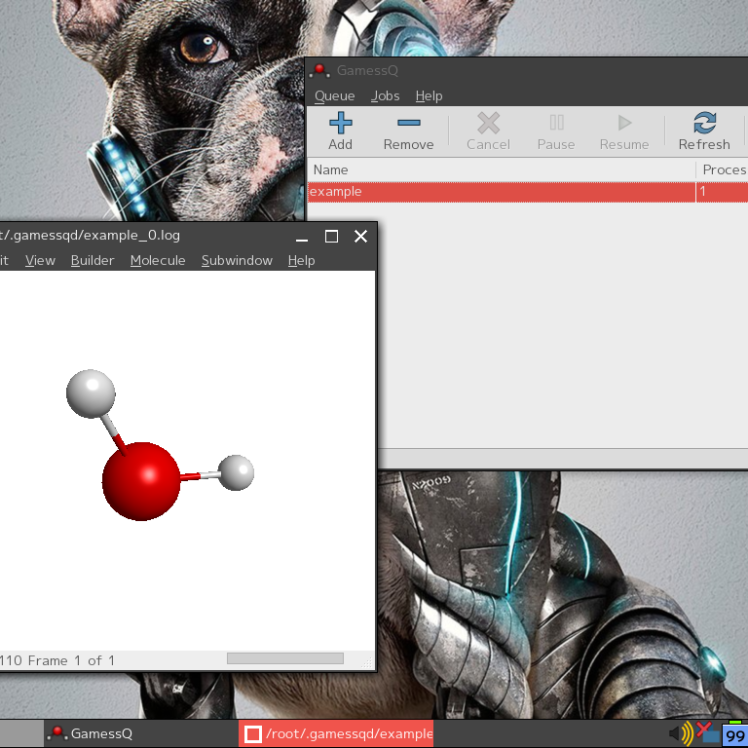Maximize the example_0.log window

click(x=331, y=237)
